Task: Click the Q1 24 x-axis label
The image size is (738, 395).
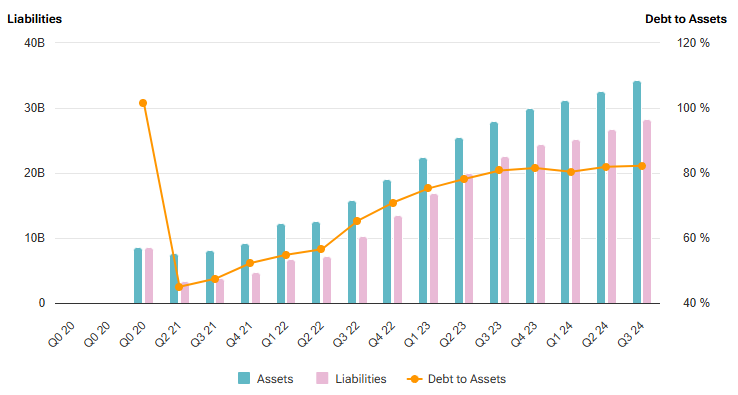Action: pyautogui.click(x=559, y=335)
